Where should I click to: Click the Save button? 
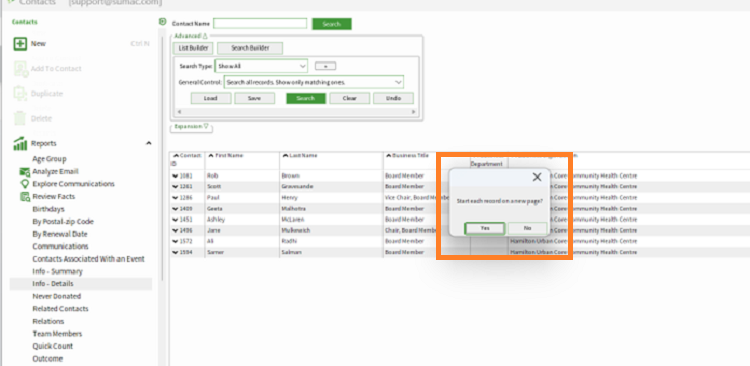[x=254, y=98]
